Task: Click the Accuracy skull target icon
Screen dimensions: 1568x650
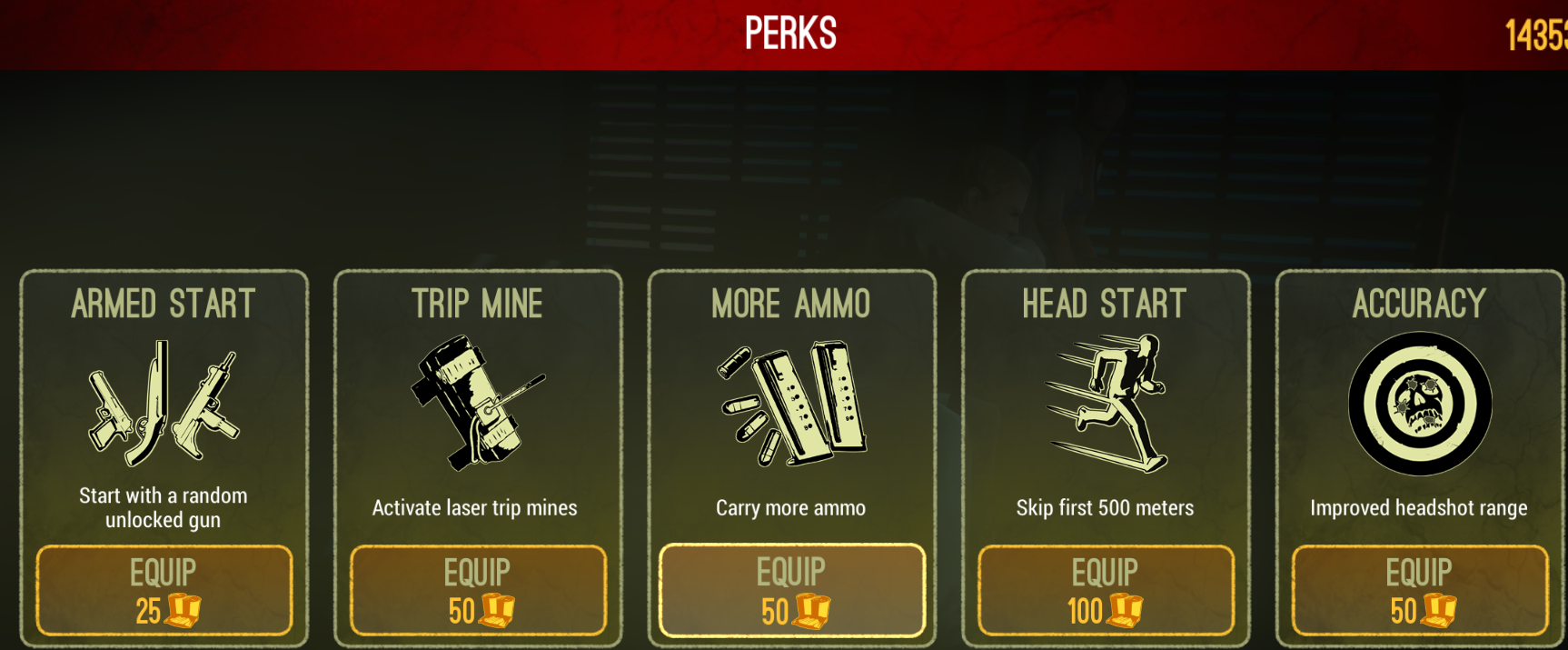Action: click(x=1419, y=404)
